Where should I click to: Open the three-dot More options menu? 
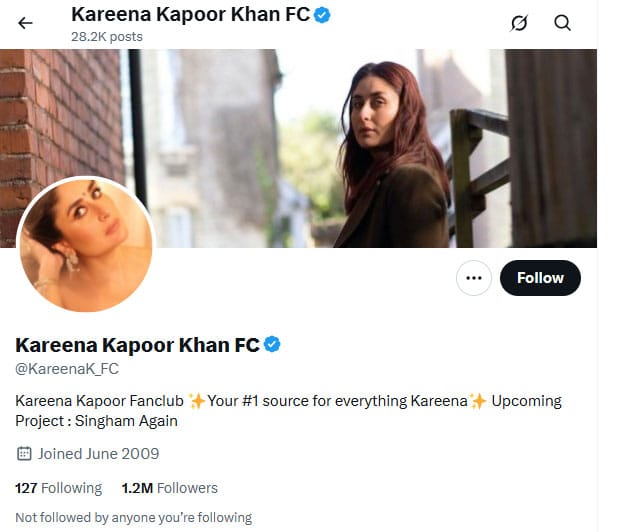click(474, 278)
